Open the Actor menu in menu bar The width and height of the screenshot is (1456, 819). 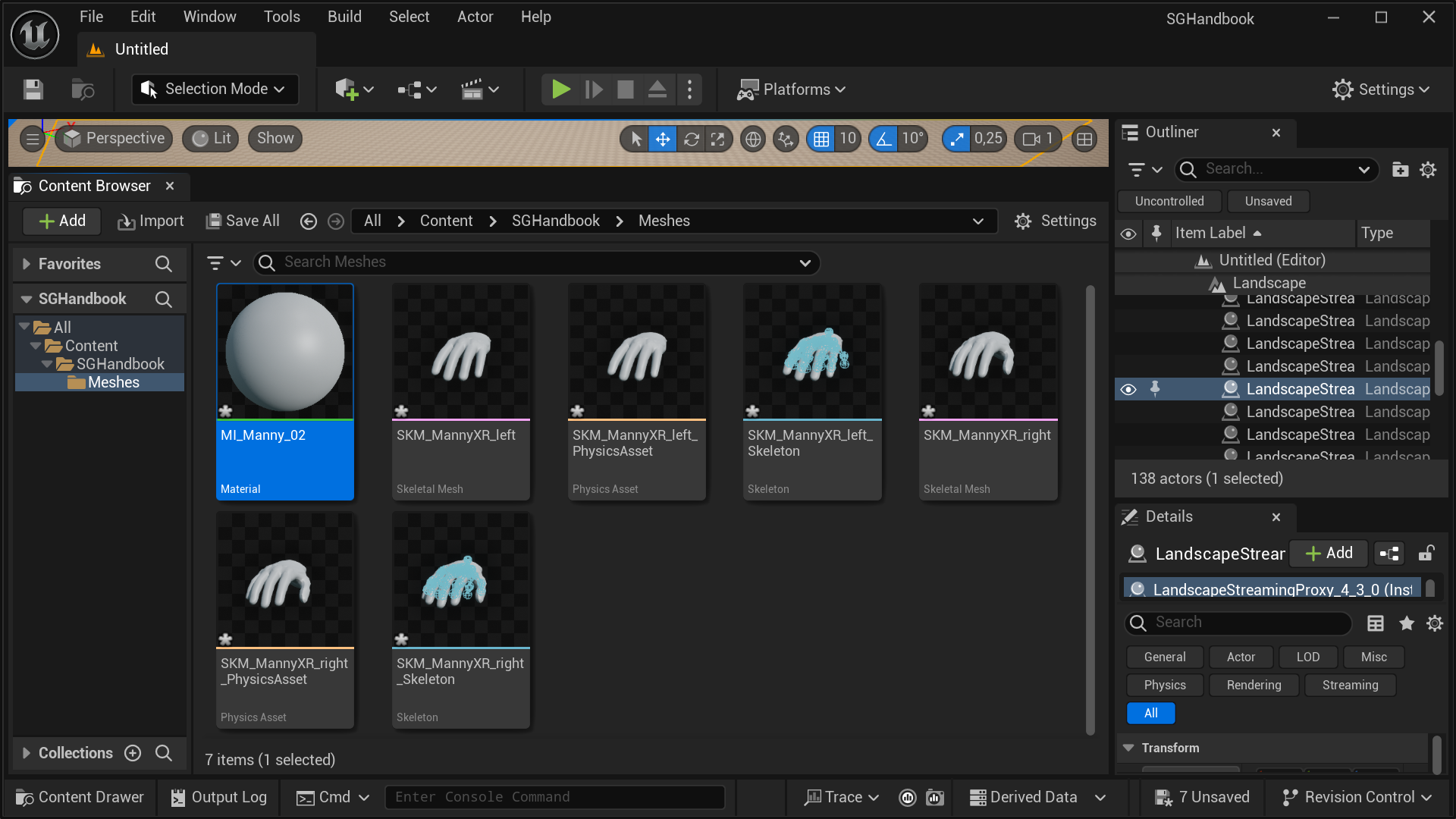click(475, 16)
